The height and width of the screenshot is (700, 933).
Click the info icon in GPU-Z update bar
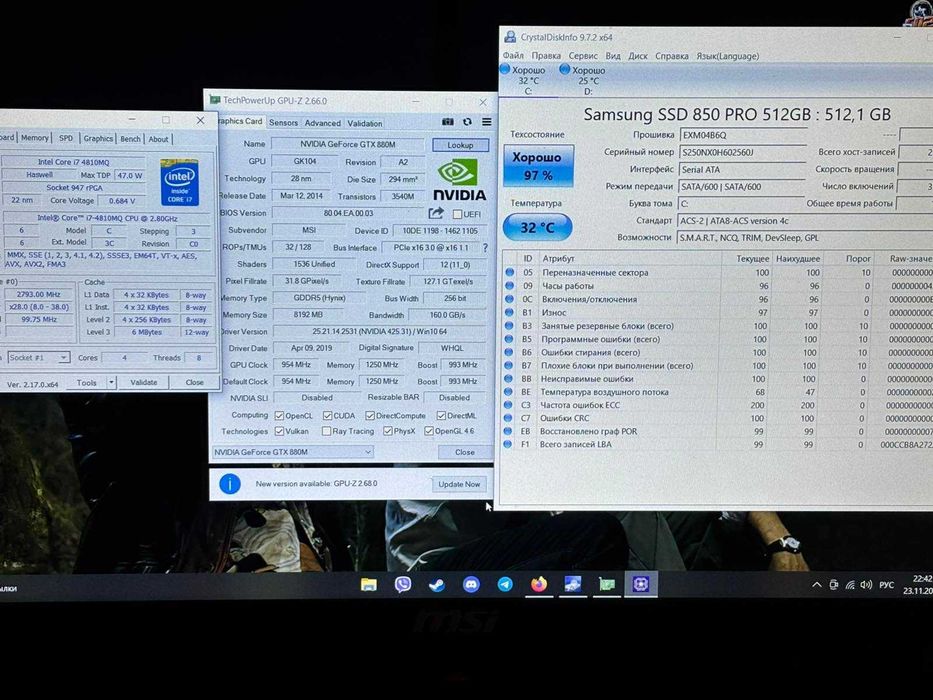(x=230, y=484)
